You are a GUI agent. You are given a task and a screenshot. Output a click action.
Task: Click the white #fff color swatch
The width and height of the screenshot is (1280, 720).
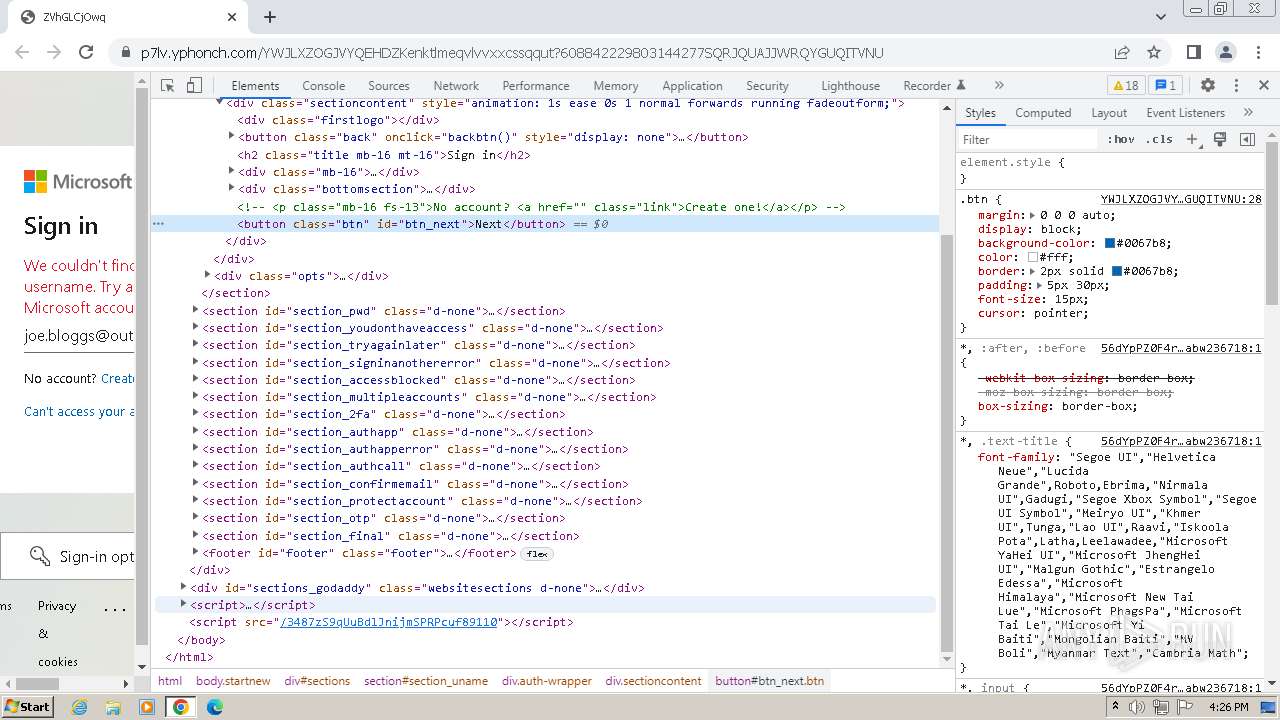[x=1033, y=257]
